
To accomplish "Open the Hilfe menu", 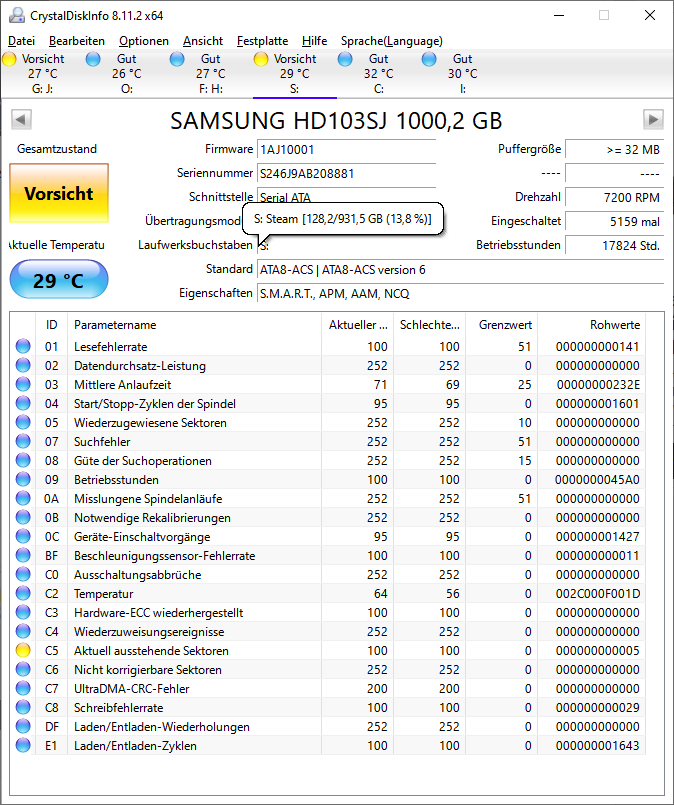I will point(314,41).
